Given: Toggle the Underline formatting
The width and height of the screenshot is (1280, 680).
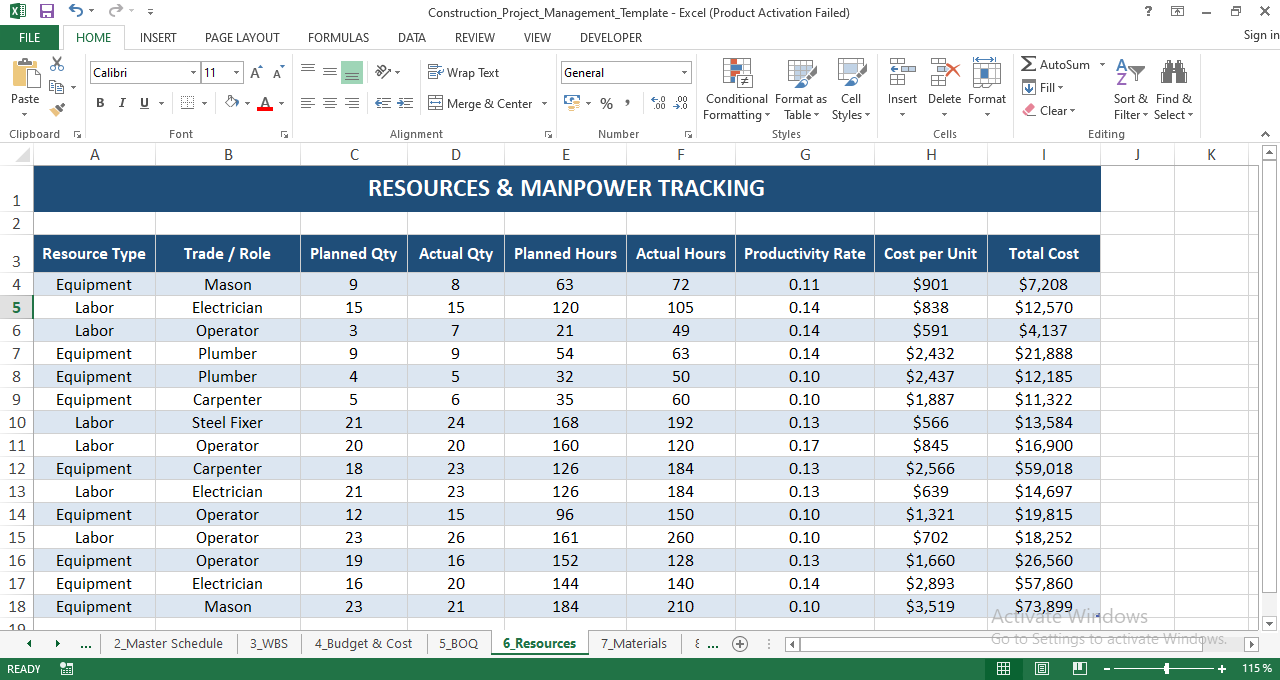Looking at the screenshot, I should (143, 103).
